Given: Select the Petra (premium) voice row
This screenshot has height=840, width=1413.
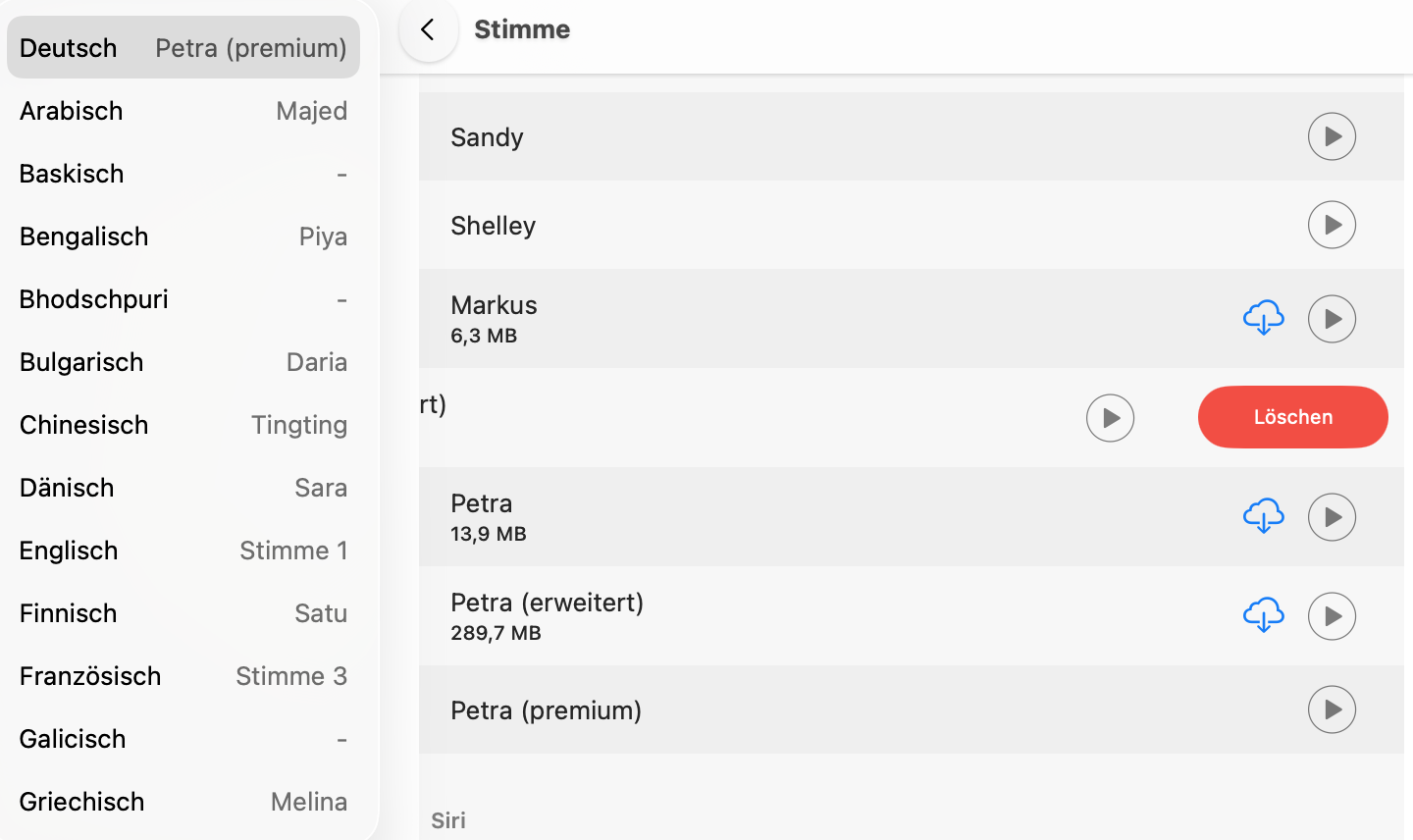Looking at the screenshot, I should click(x=785, y=710).
